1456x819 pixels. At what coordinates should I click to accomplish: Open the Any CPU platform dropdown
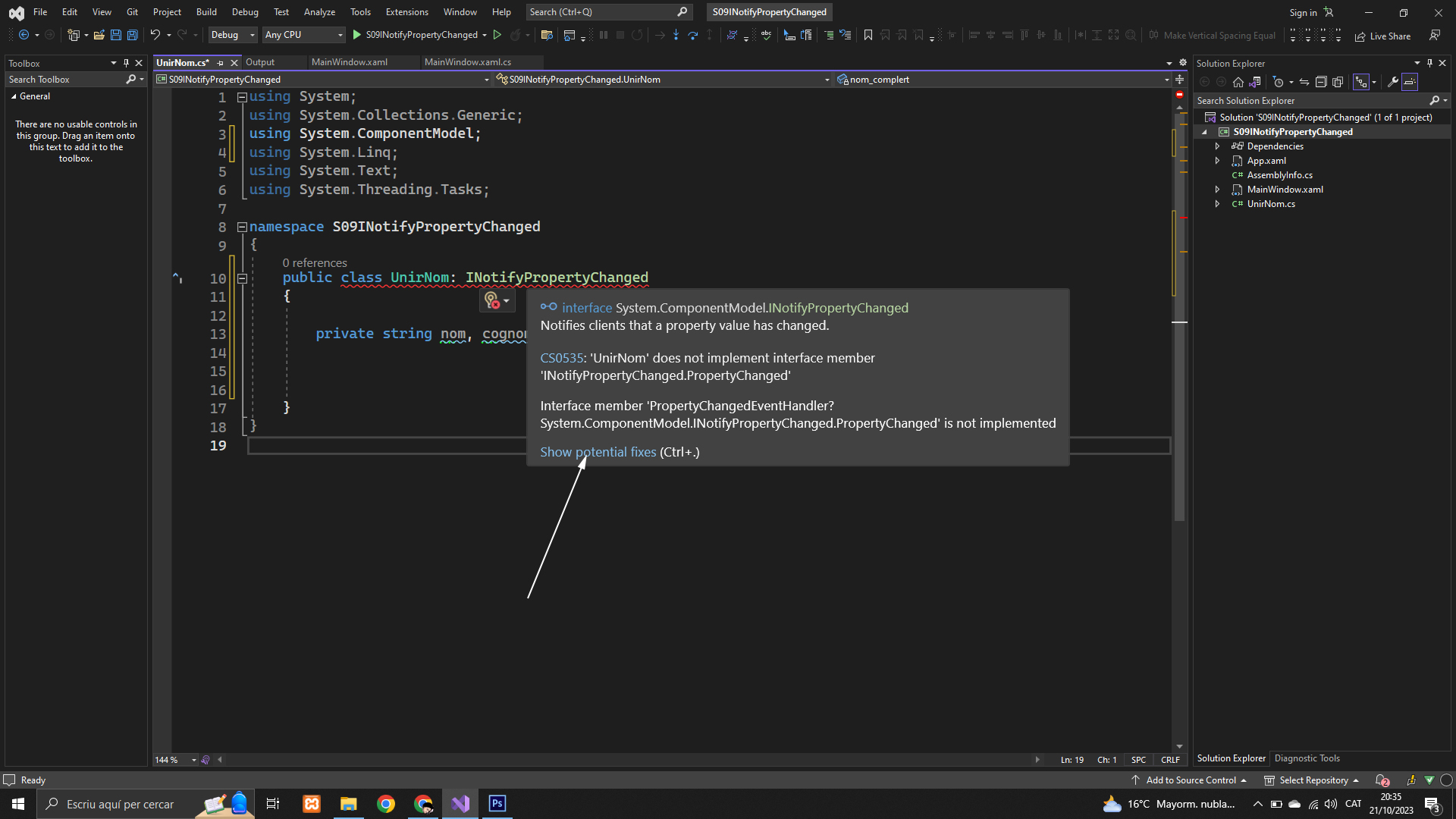point(303,35)
